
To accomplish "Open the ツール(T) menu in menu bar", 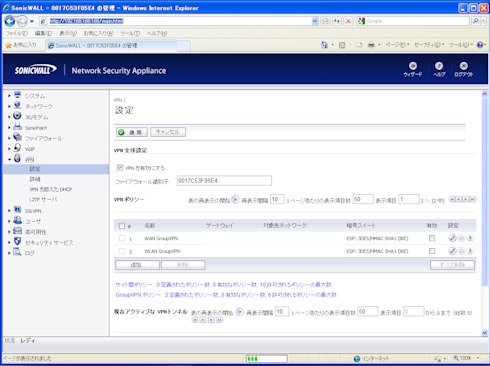I will click(130, 33).
